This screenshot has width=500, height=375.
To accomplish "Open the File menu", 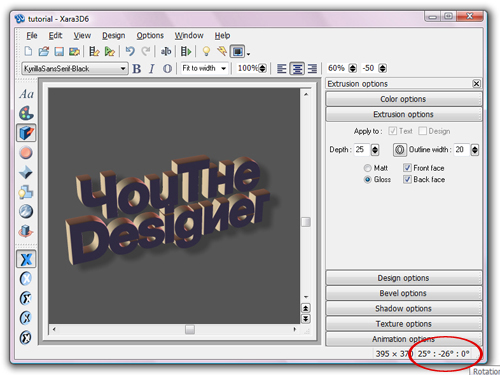I will tap(32, 35).
